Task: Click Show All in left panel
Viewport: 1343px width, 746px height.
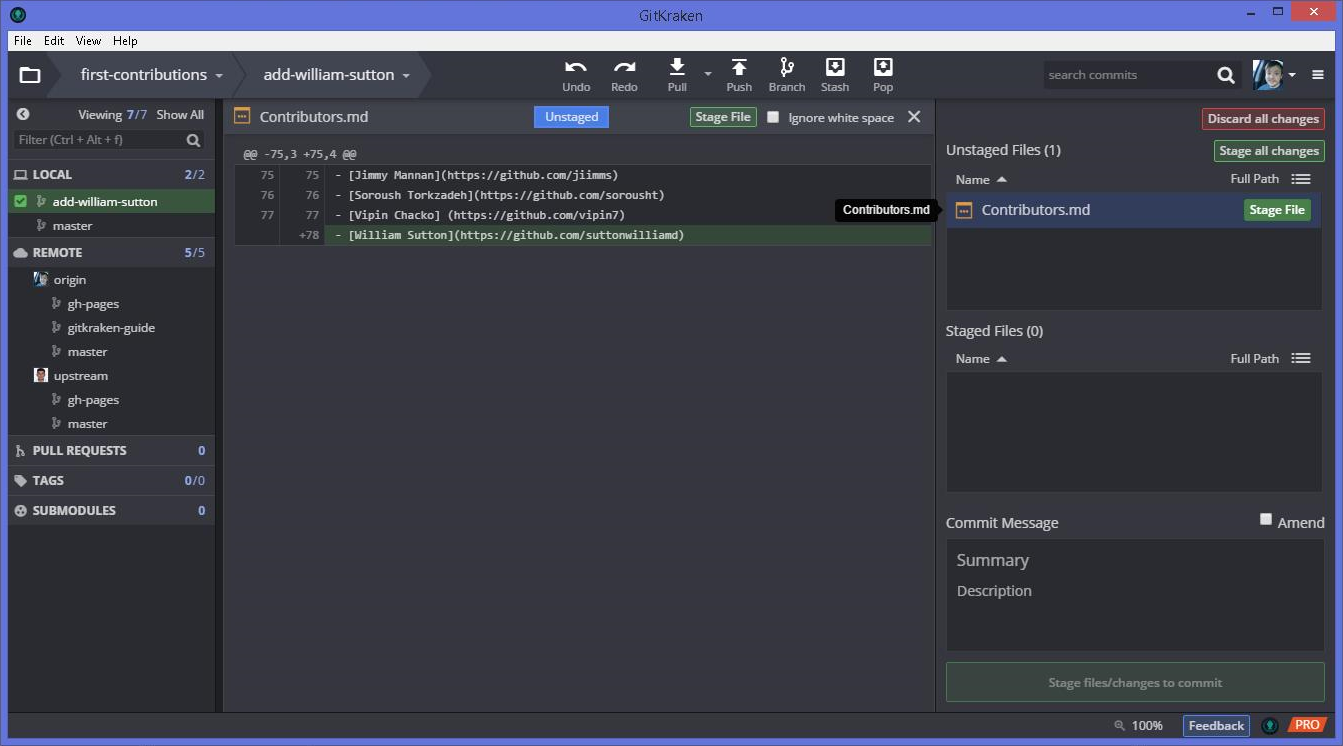Action: 180,115
